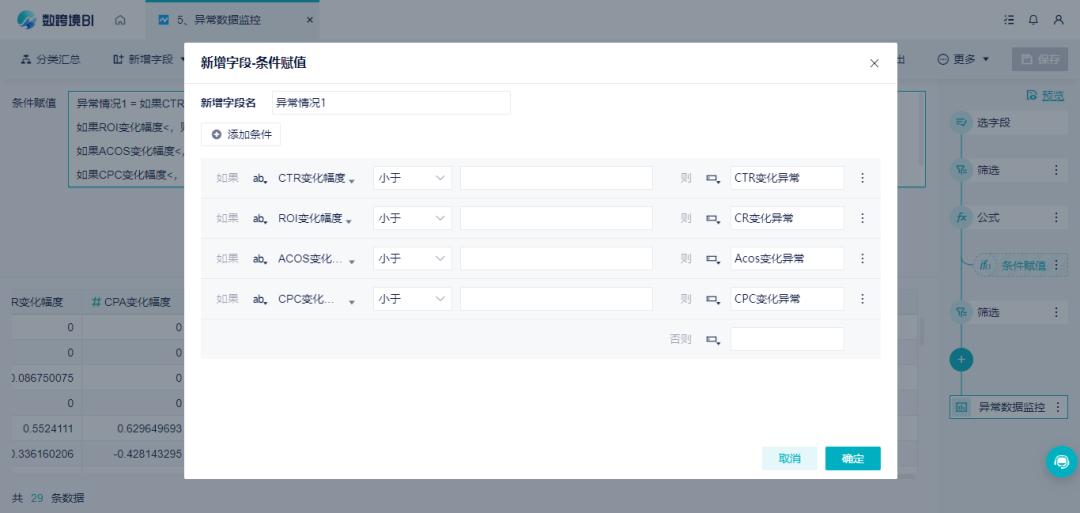Edit the Acos变化异常 result field
This screenshot has width=1080, height=513.
(x=787, y=259)
